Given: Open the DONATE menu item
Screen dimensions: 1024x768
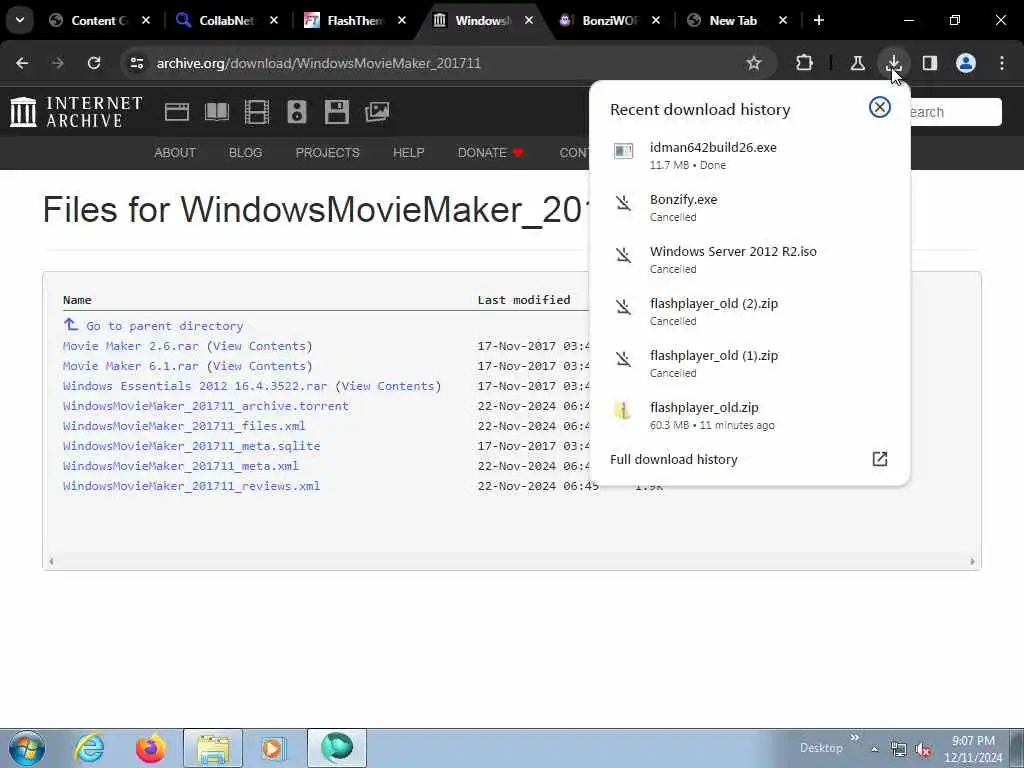Looking at the screenshot, I should [490, 153].
